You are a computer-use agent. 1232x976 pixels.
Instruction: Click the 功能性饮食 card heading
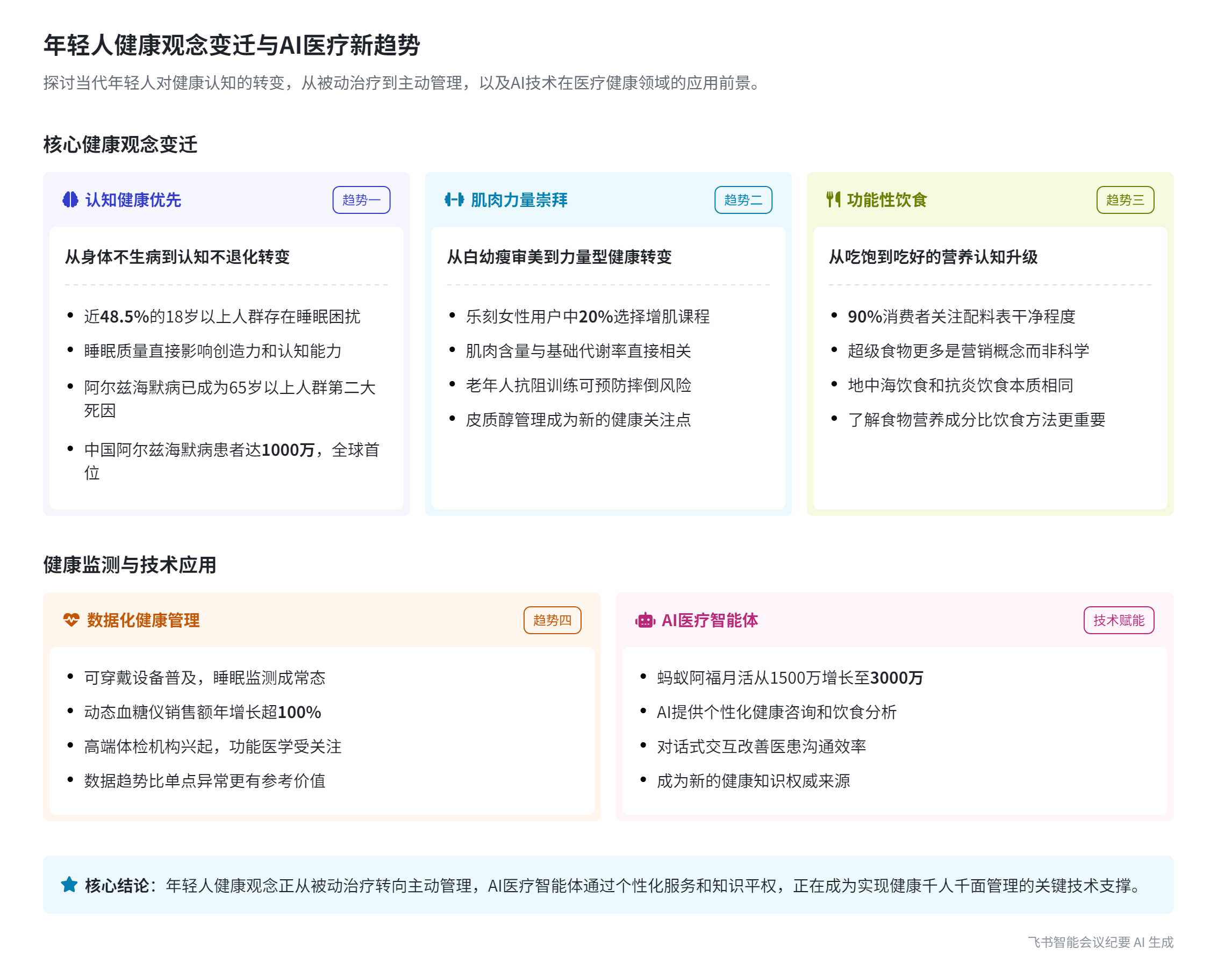tap(886, 200)
